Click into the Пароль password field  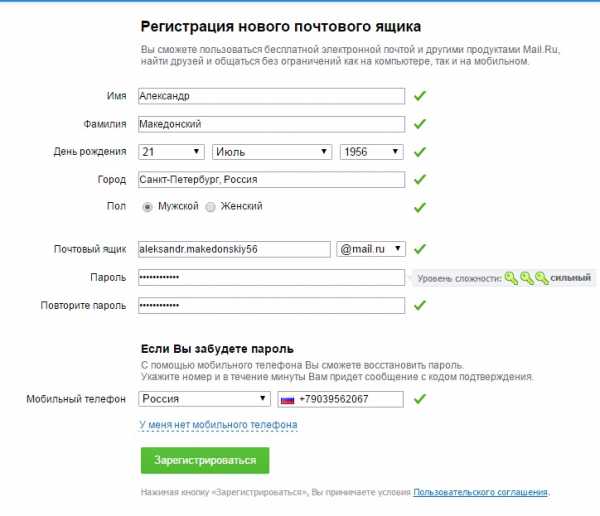(x=271, y=278)
